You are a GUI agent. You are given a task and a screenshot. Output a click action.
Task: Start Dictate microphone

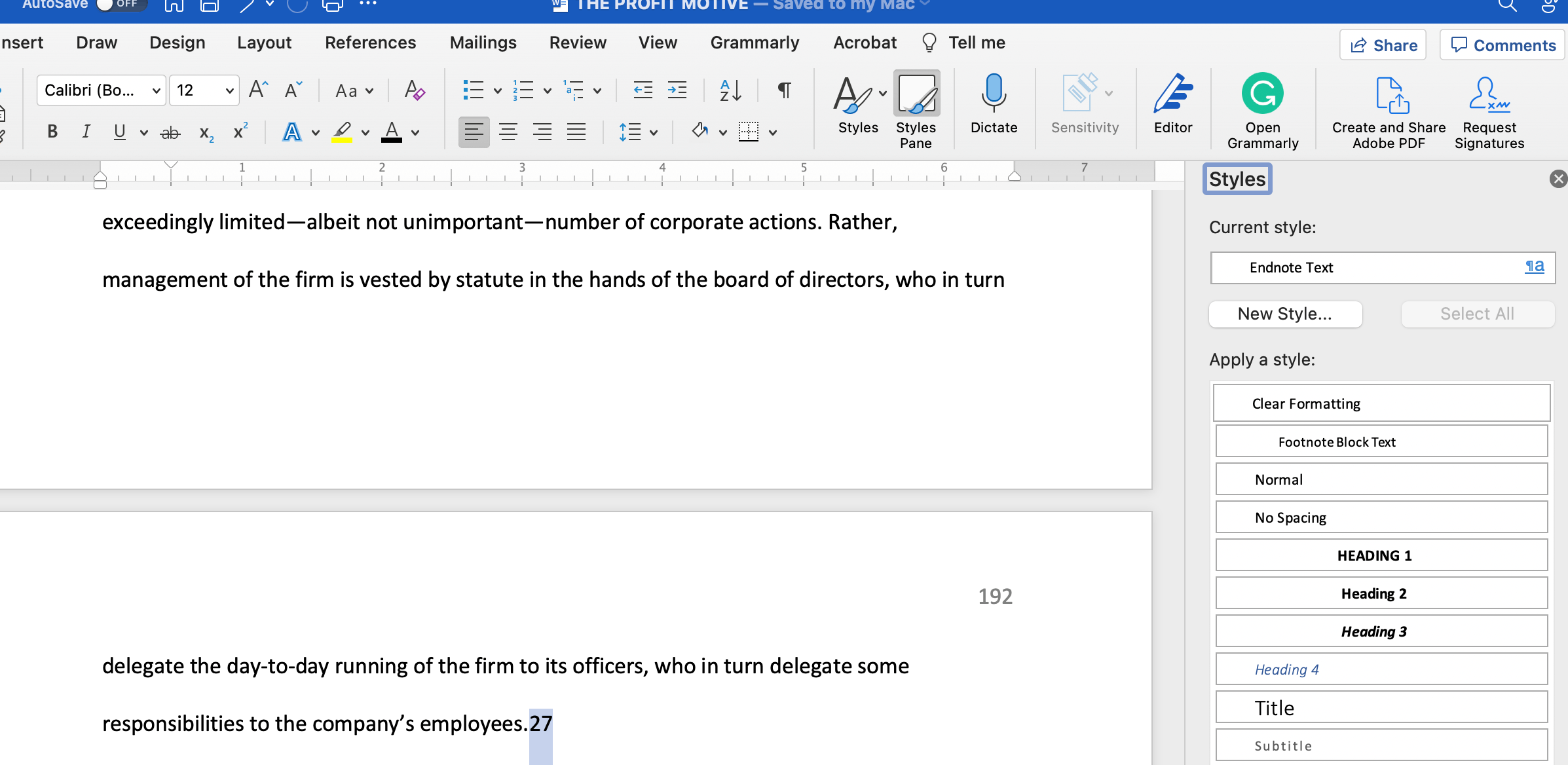click(994, 104)
